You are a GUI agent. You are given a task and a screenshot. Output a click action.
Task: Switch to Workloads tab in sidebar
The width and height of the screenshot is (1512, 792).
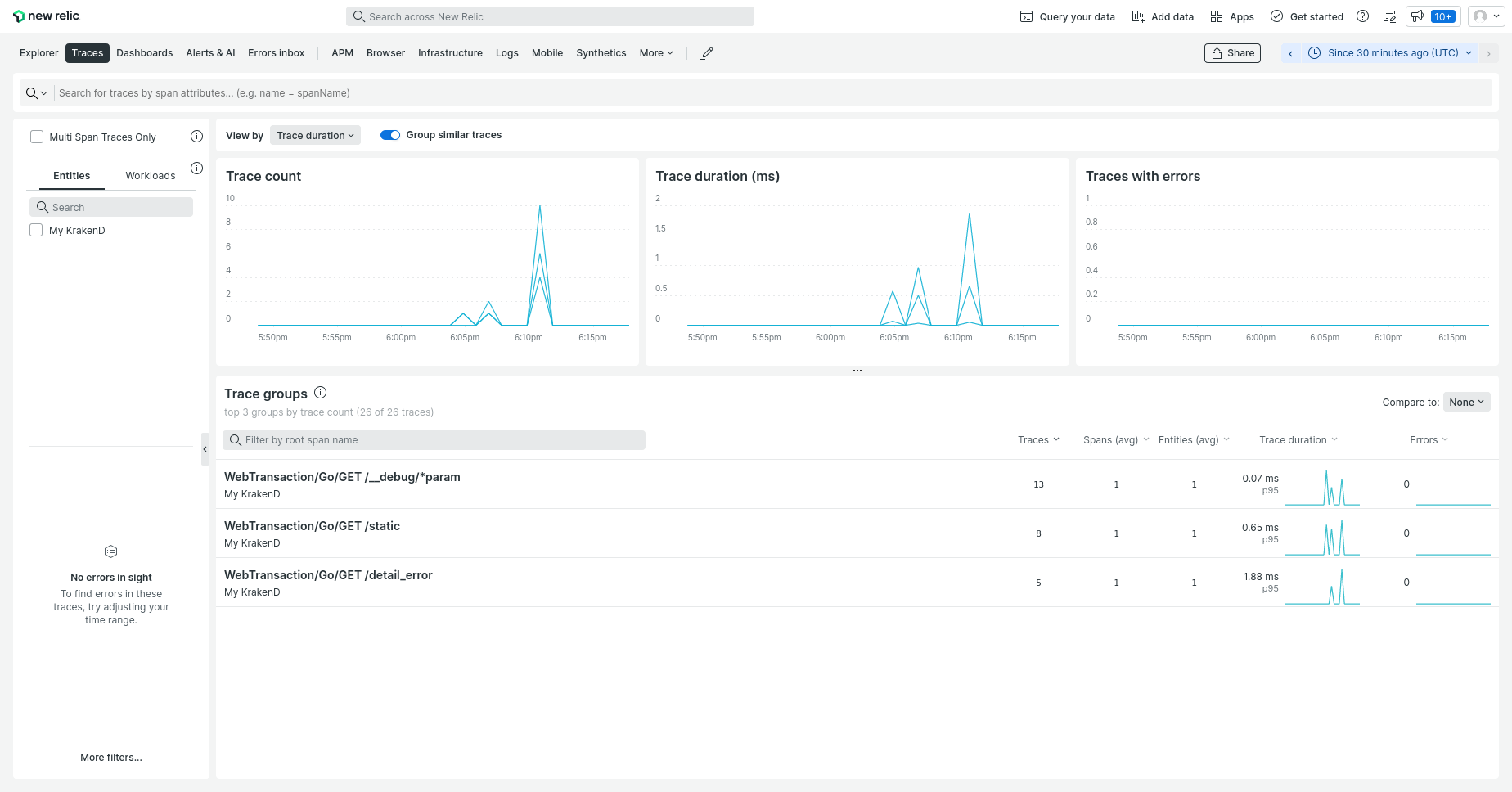click(151, 176)
